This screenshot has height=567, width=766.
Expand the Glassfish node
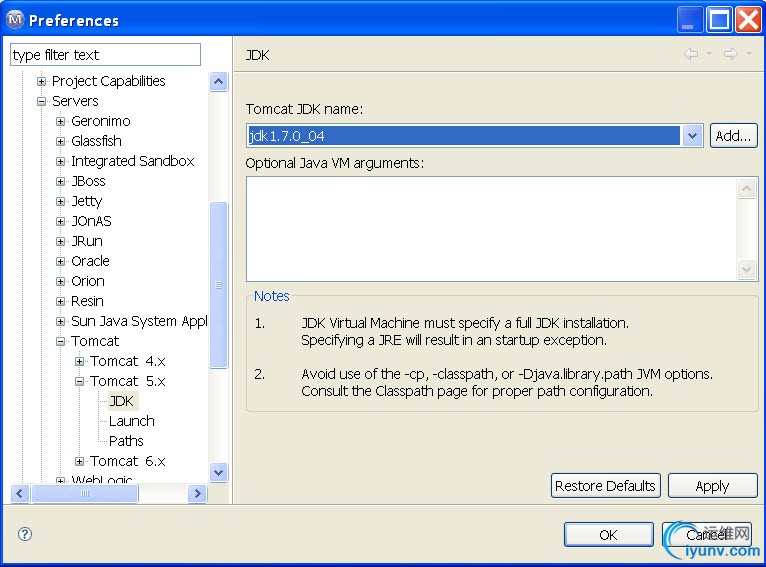[61, 141]
